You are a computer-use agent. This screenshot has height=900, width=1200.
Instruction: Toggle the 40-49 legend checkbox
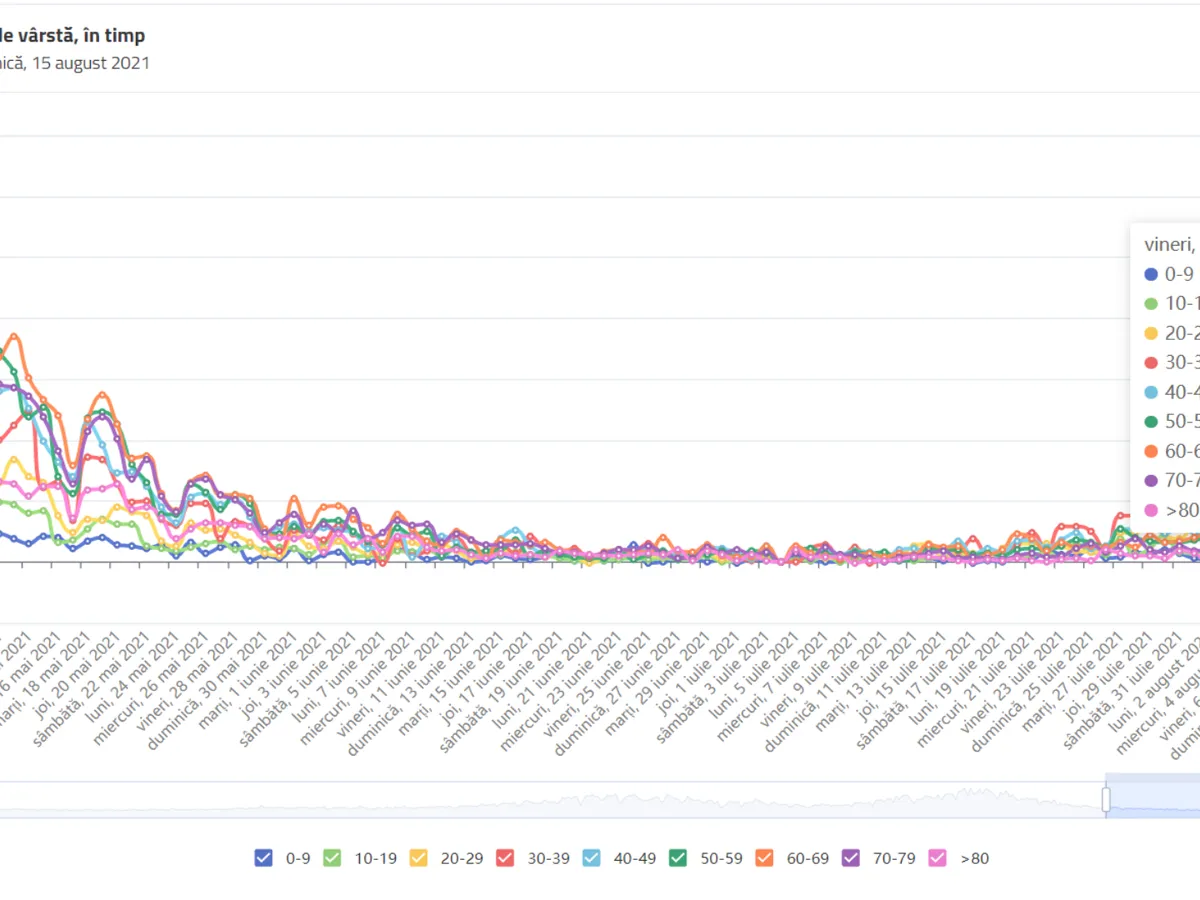[x=591, y=857]
